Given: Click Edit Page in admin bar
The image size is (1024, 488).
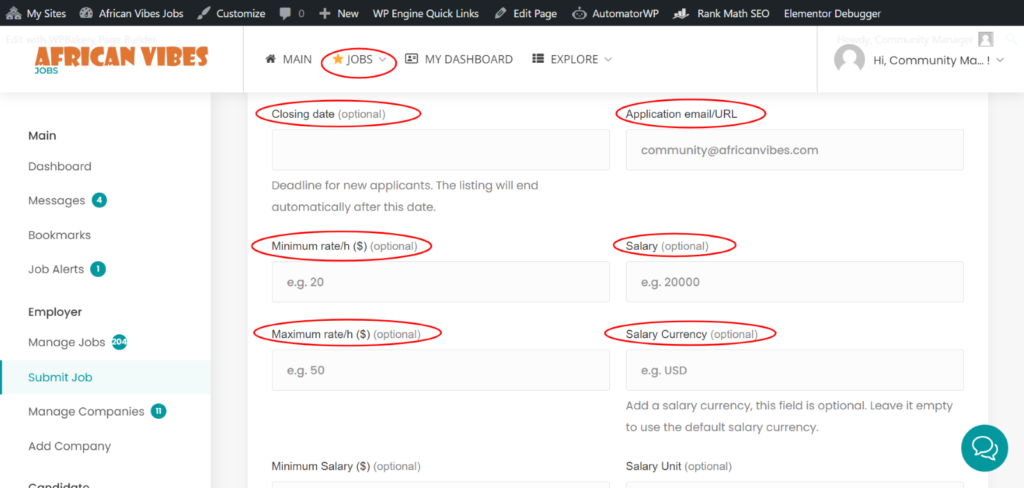Looking at the screenshot, I should point(526,13).
